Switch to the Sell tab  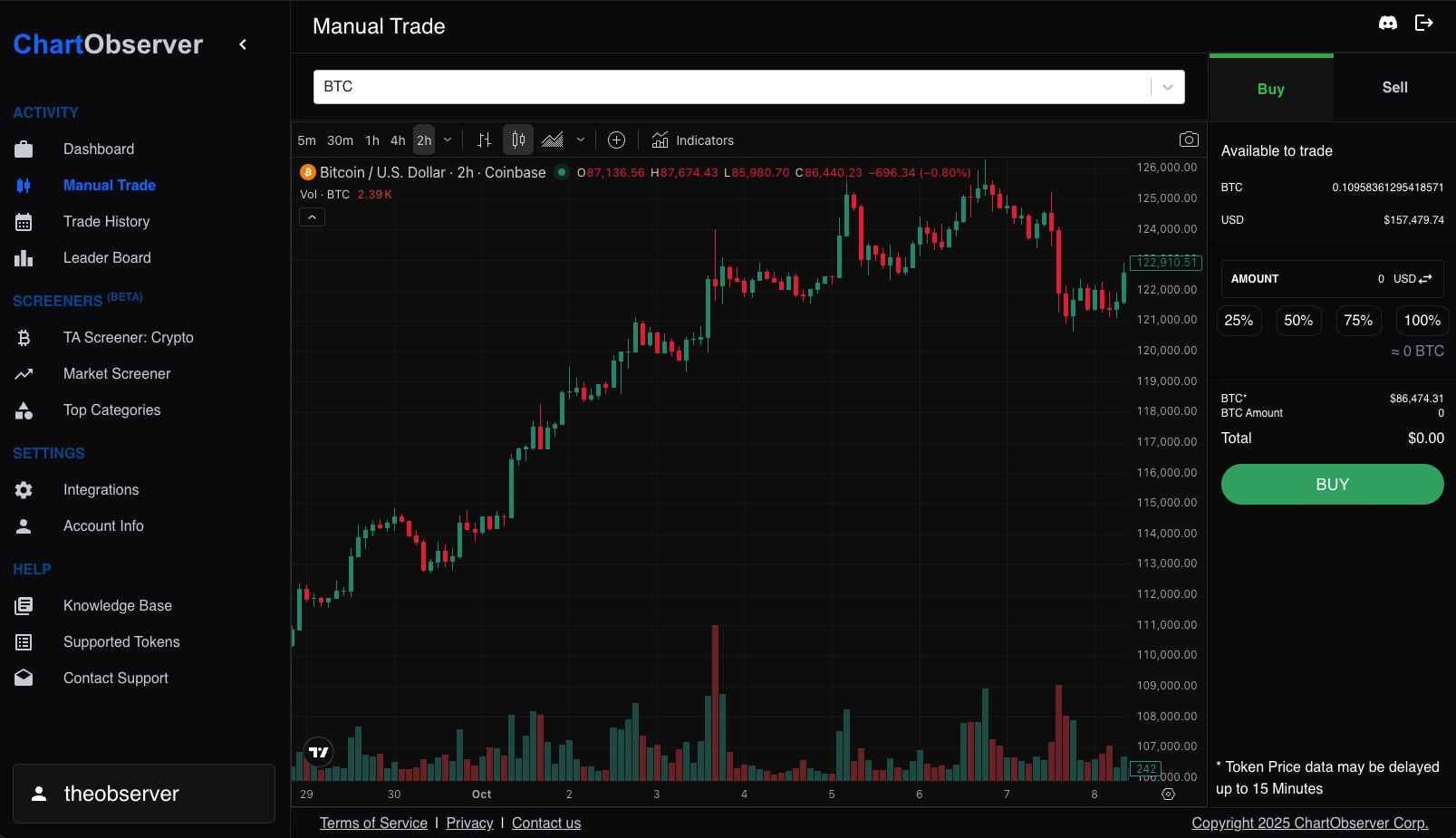pos(1394,88)
